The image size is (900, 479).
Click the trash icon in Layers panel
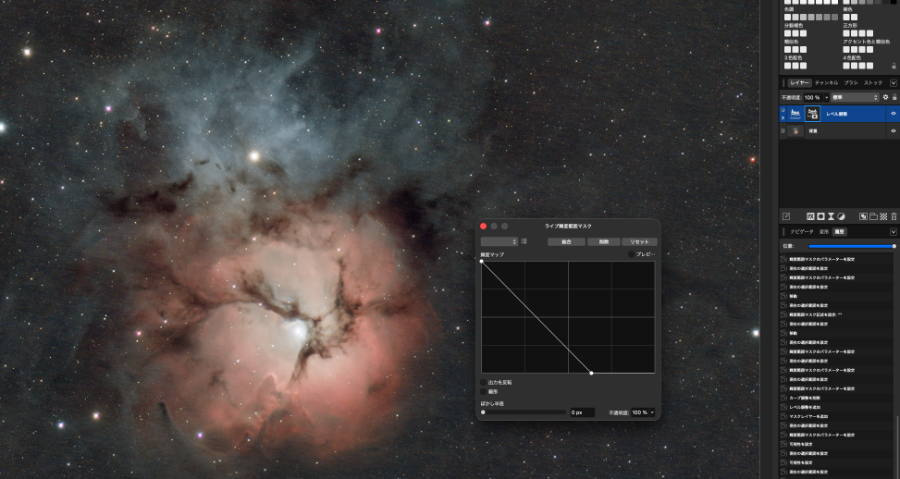tap(893, 216)
